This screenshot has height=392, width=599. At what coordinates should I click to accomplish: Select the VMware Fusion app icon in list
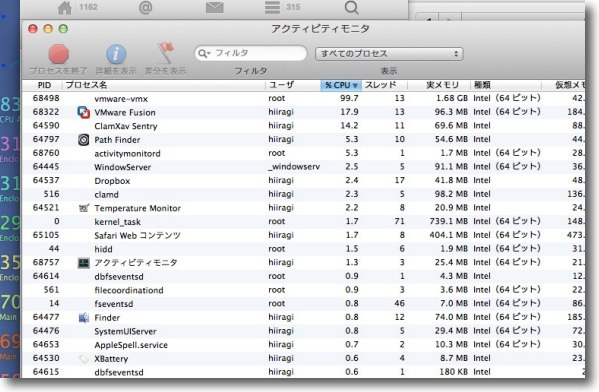click(x=83, y=112)
